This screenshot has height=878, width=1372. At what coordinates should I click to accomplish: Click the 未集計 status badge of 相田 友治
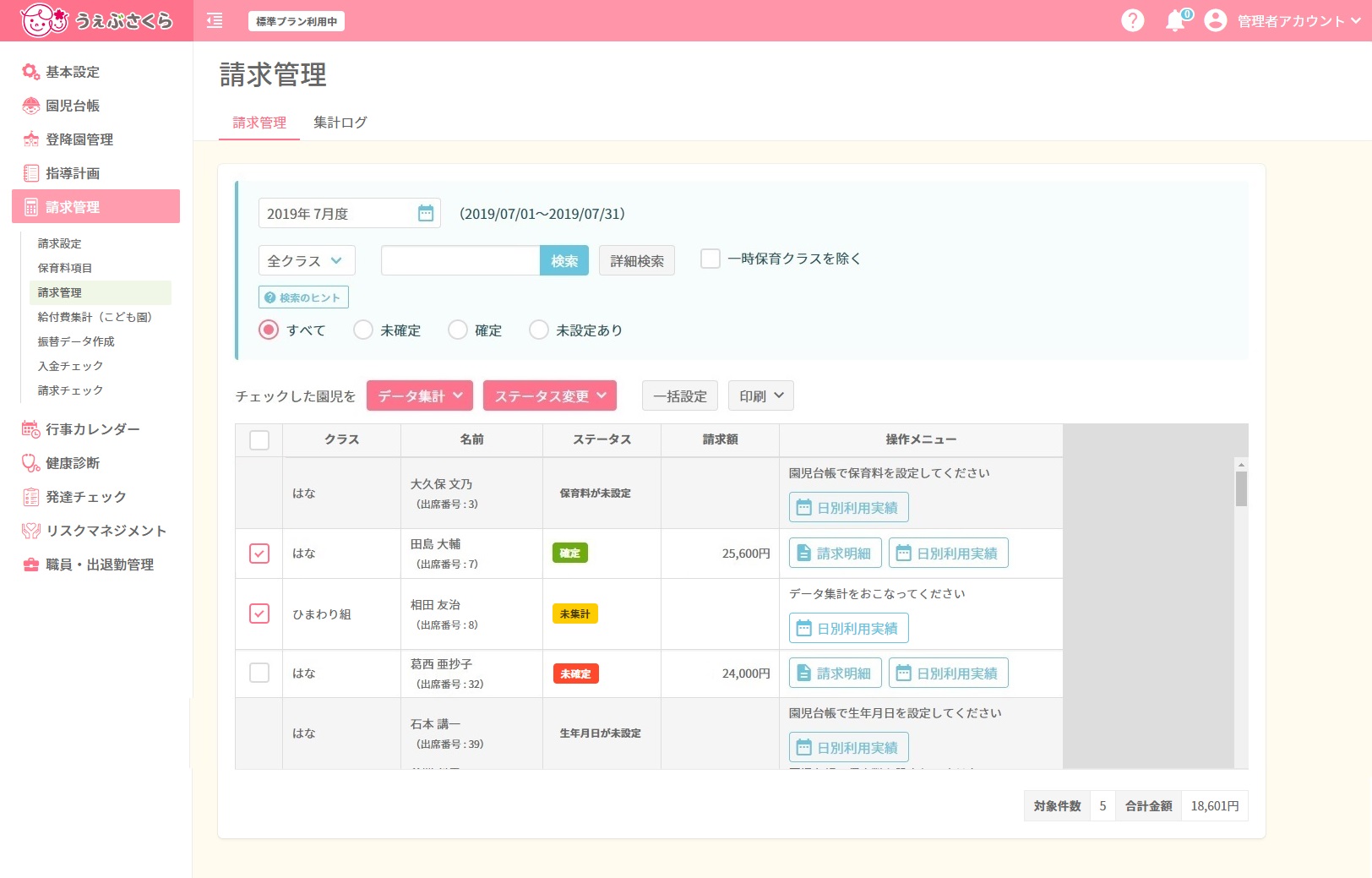[575, 614]
